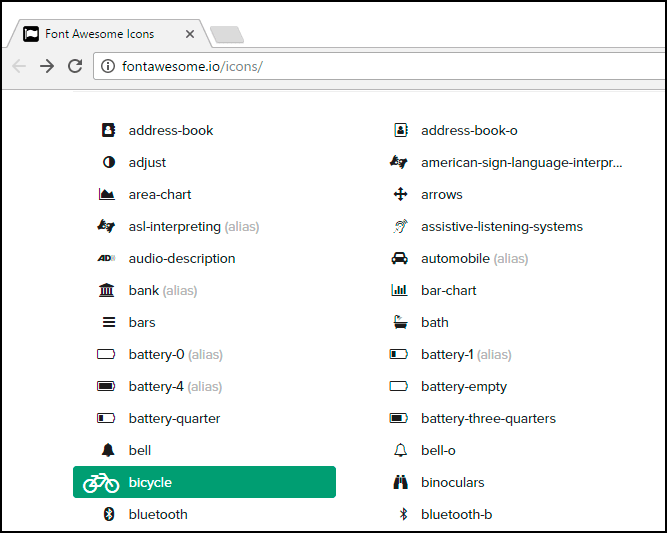Open the american-sign-language-interpr... link
The image size is (667, 533).
tap(522, 163)
